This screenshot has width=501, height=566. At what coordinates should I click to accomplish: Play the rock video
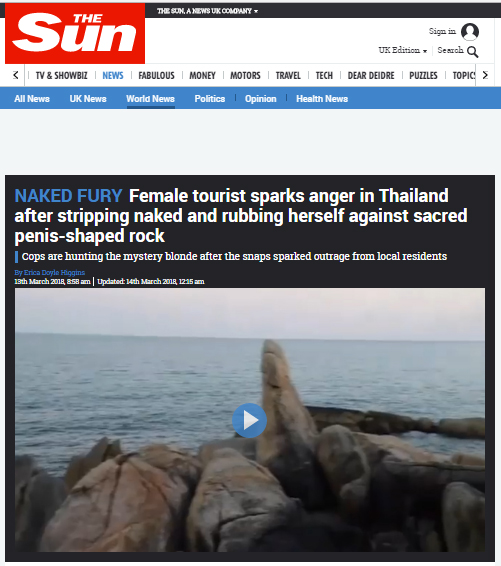tap(249, 420)
